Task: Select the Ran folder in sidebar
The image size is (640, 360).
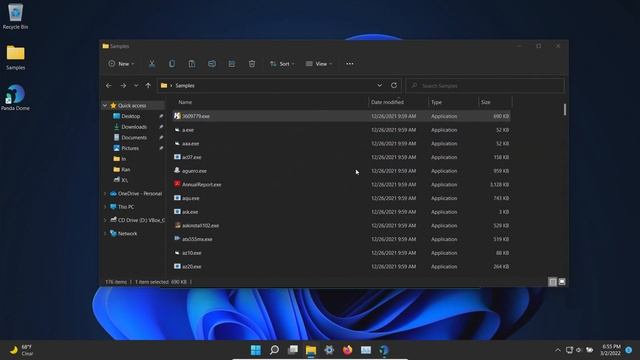Action: pyautogui.click(x=126, y=169)
